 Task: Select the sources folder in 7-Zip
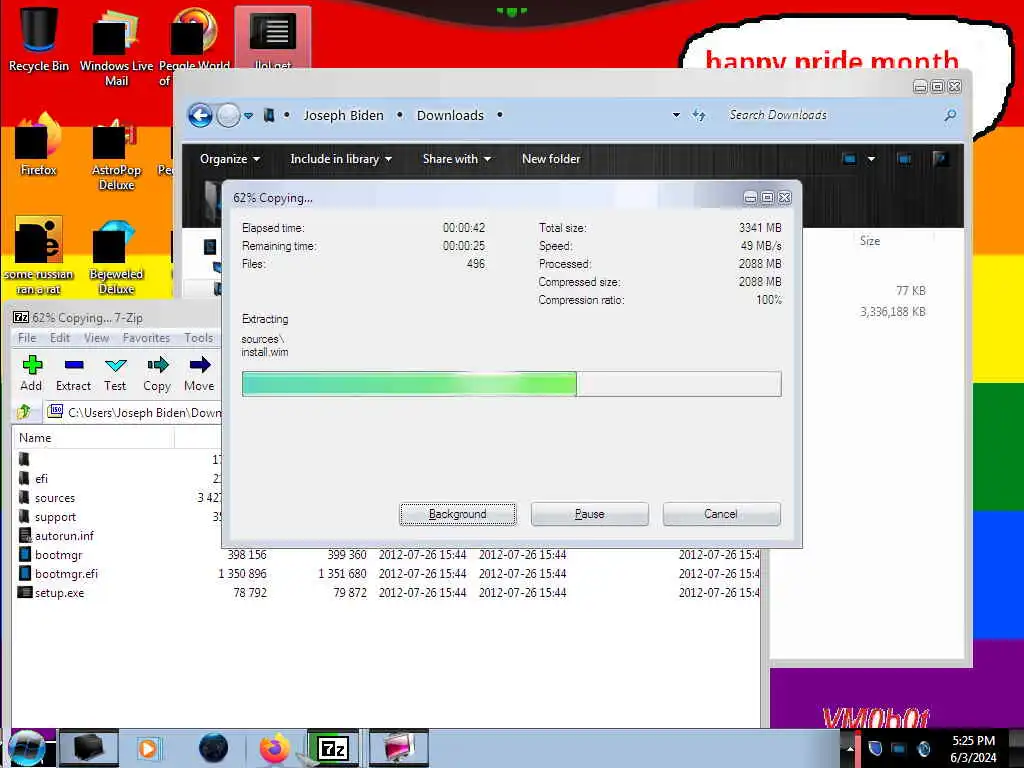click(55, 498)
